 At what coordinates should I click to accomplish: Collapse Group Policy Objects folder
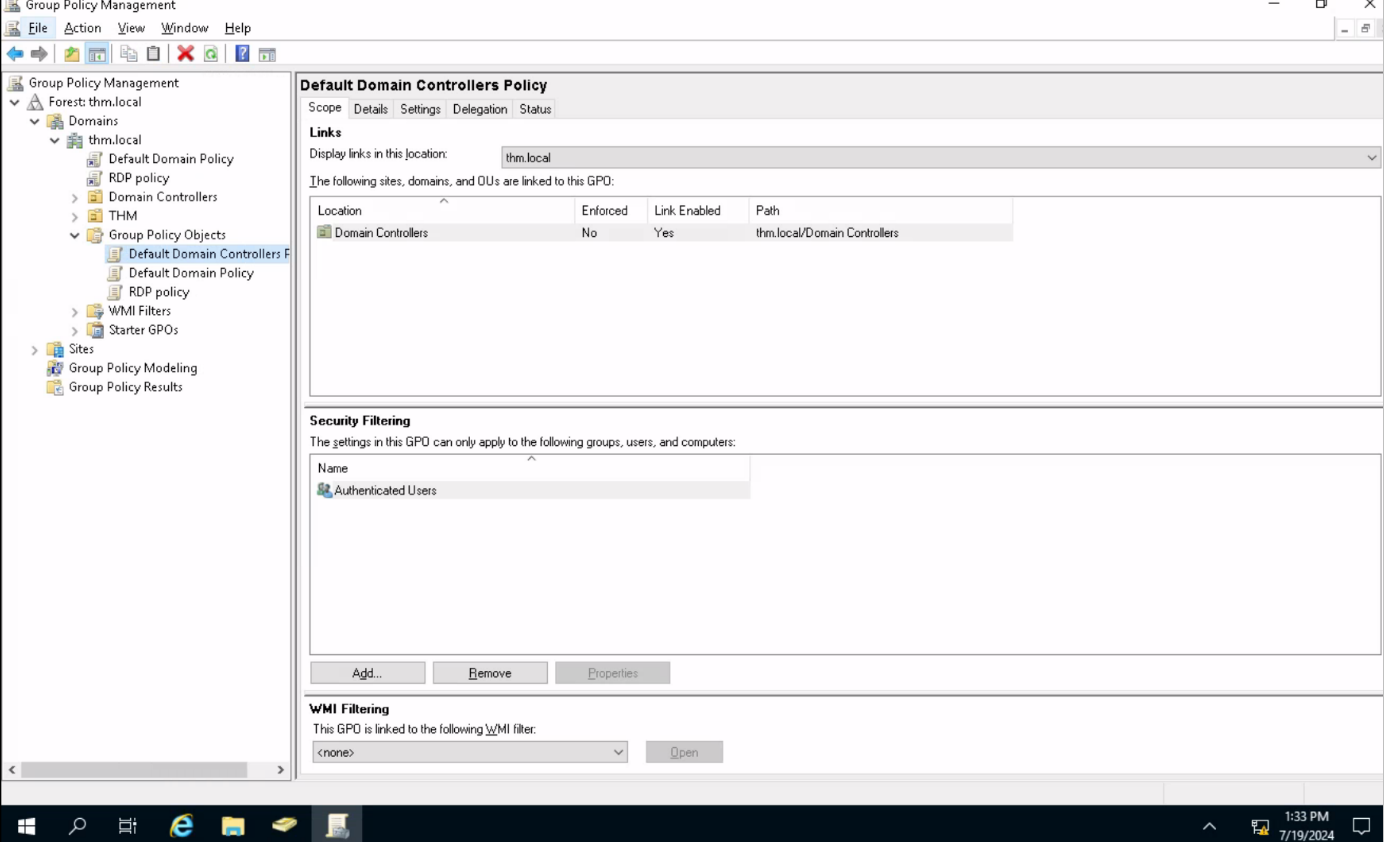pyautogui.click(x=75, y=235)
